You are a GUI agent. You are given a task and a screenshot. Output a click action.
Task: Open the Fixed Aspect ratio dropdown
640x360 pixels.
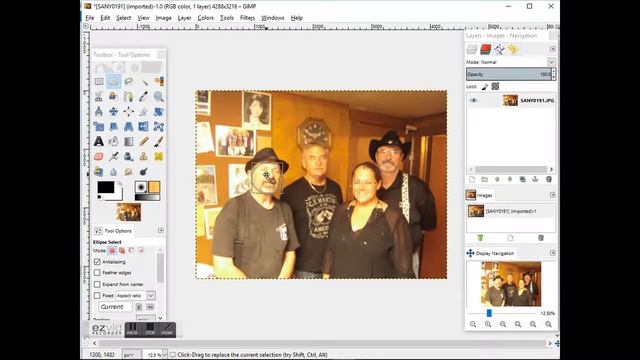click(x=151, y=295)
